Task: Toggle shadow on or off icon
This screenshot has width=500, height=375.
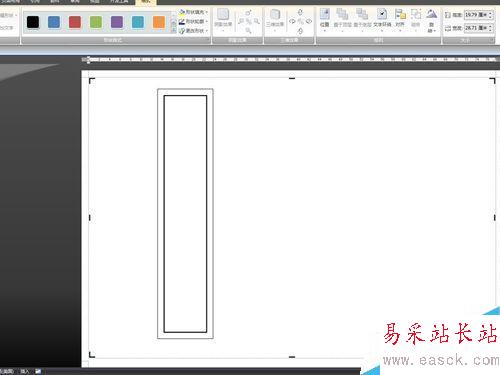Action: [249, 21]
